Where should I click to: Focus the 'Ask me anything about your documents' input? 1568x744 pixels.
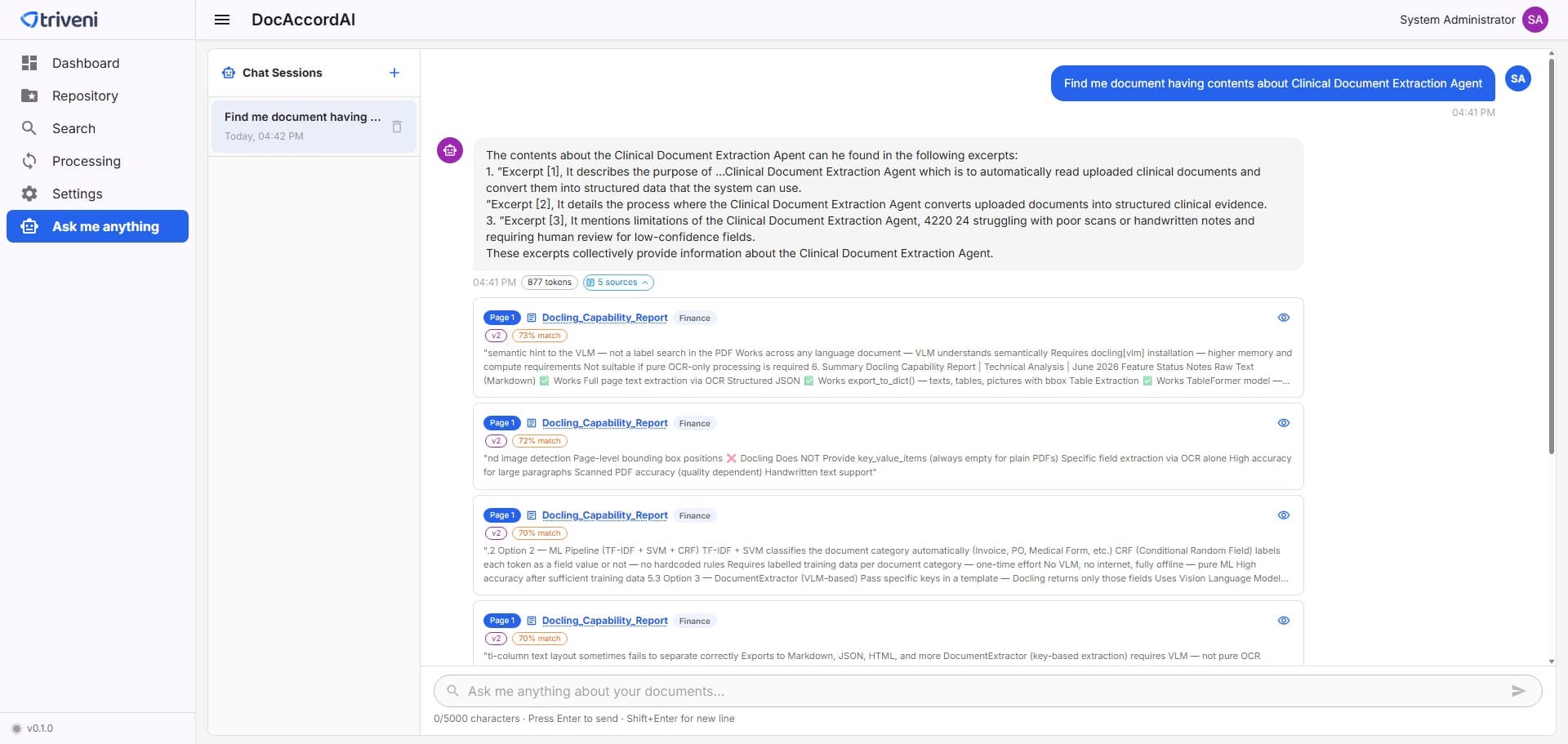(987, 691)
